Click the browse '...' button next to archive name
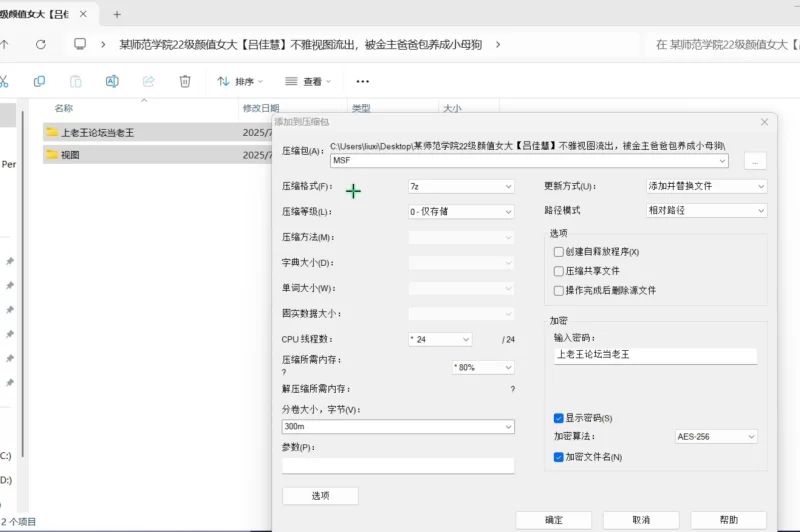800x532 pixels. point(755,160)
